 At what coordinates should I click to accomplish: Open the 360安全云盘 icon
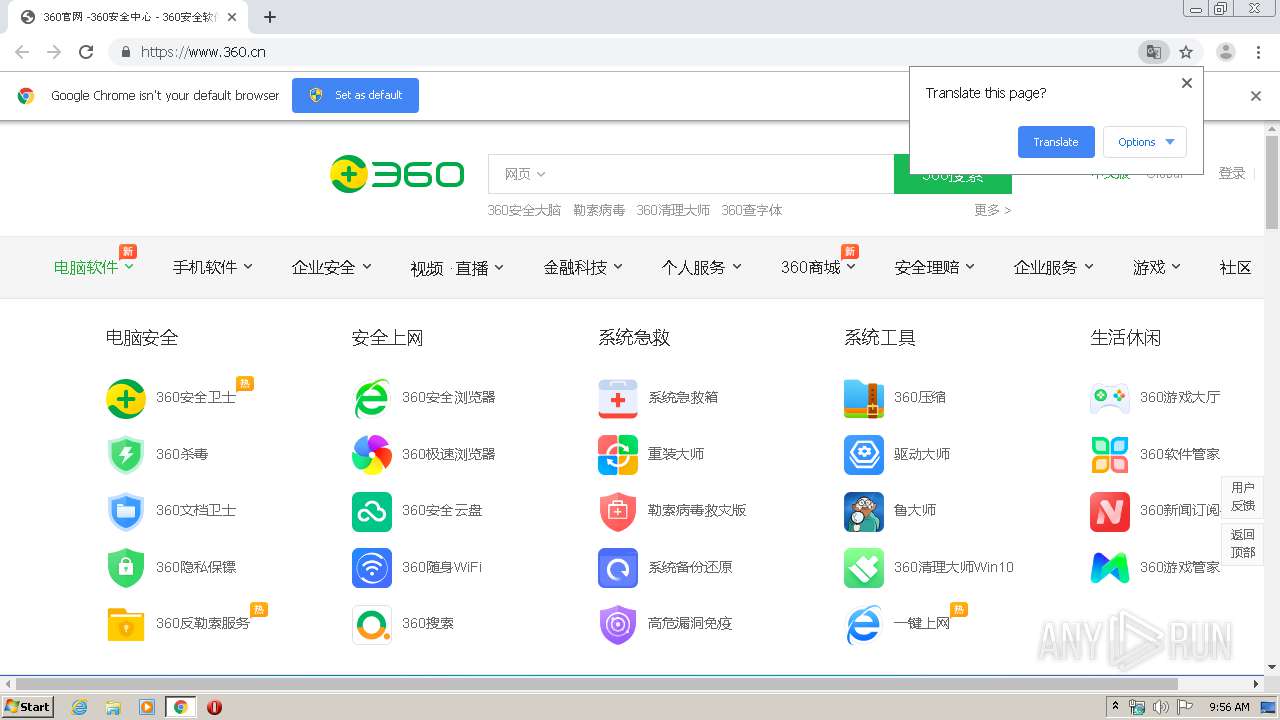click(372, 511)
